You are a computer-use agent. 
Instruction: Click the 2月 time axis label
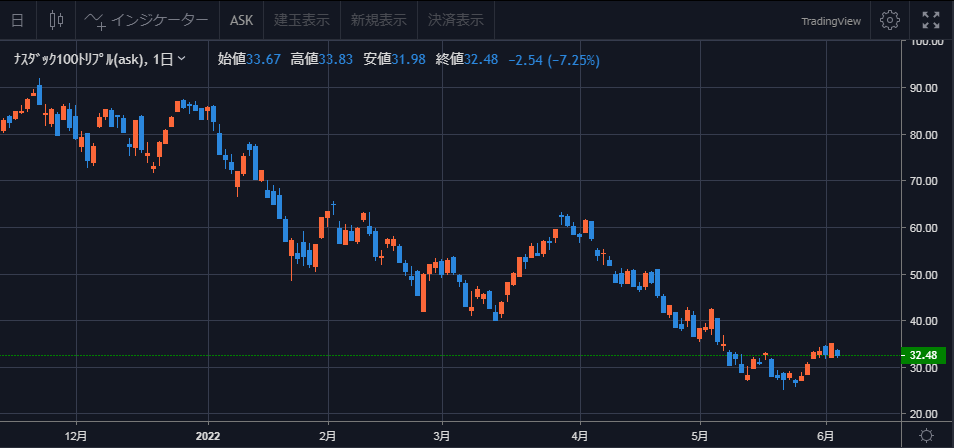tap(329, 436)
